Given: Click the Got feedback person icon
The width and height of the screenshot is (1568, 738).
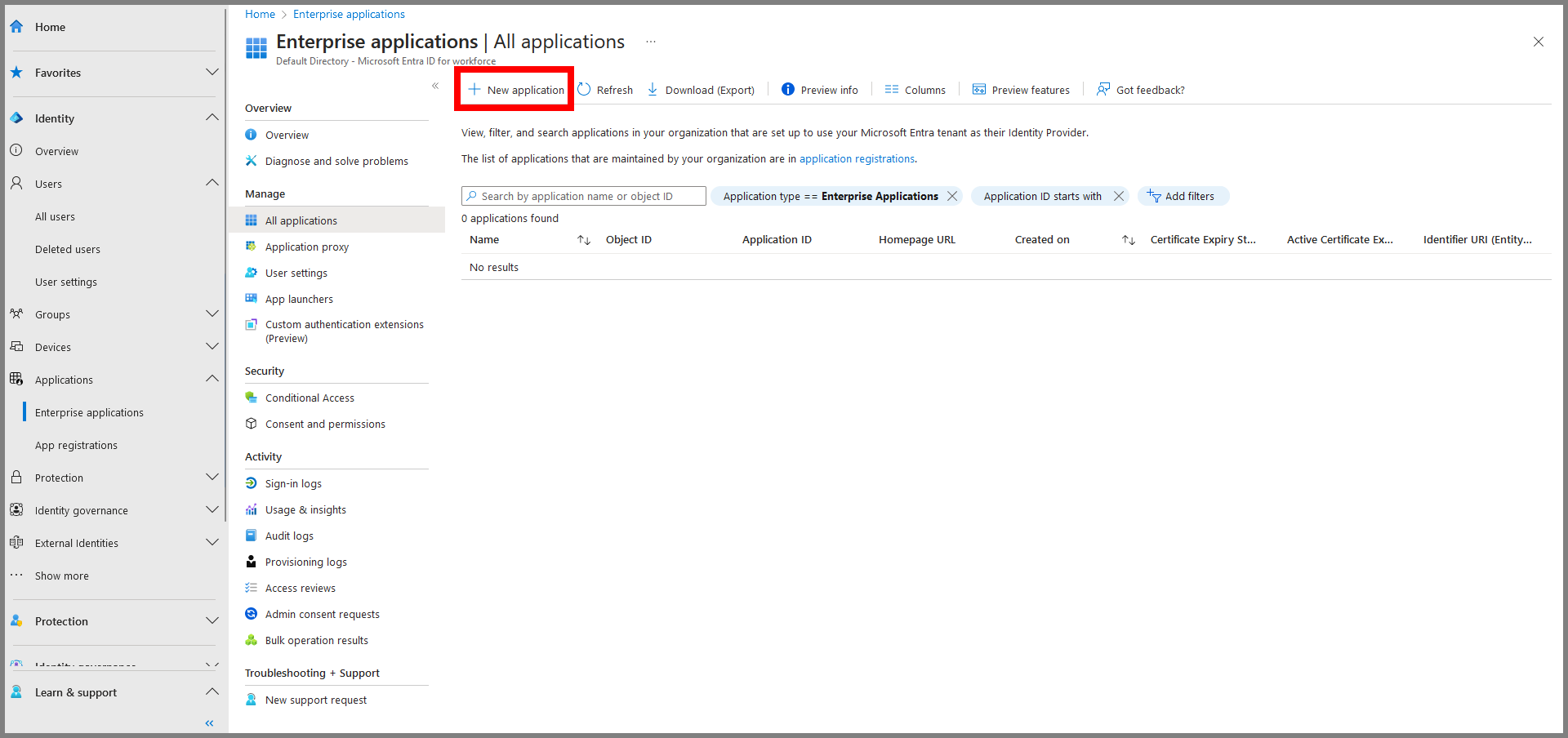Looking at the screenshot, I should (x=1103, y=90).
